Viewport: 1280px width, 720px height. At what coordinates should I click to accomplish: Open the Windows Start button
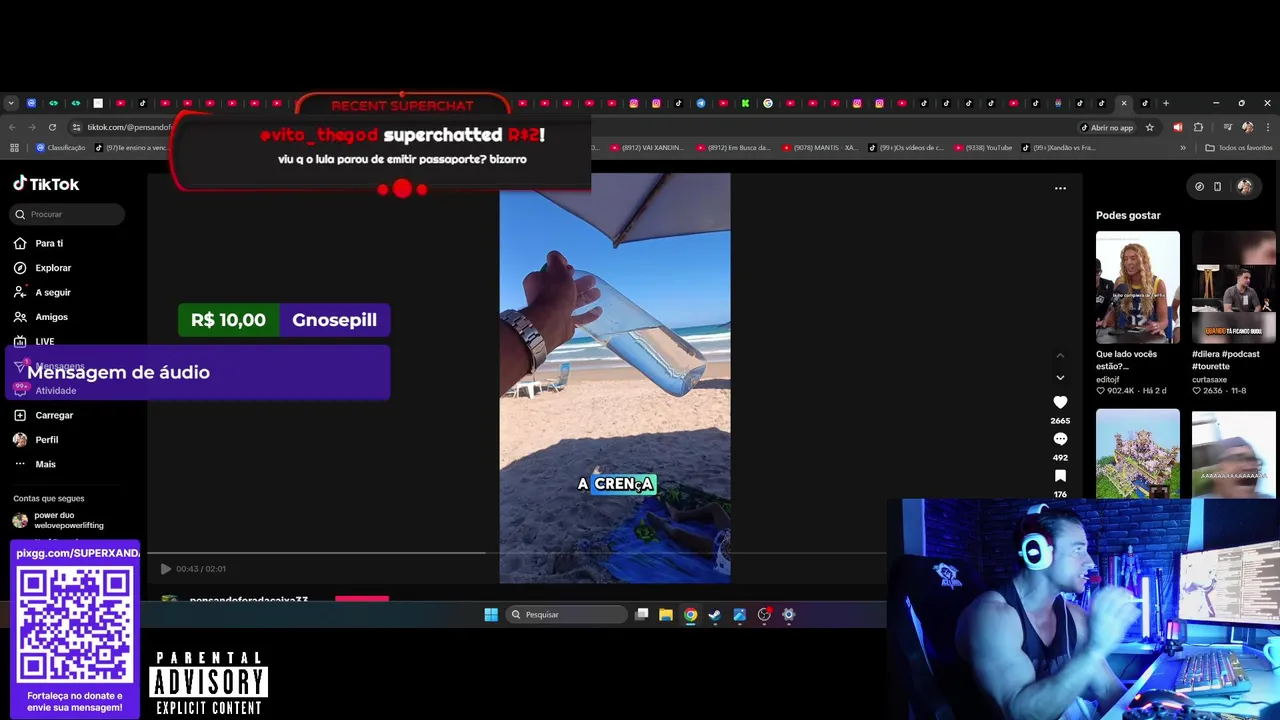(491, 614)
